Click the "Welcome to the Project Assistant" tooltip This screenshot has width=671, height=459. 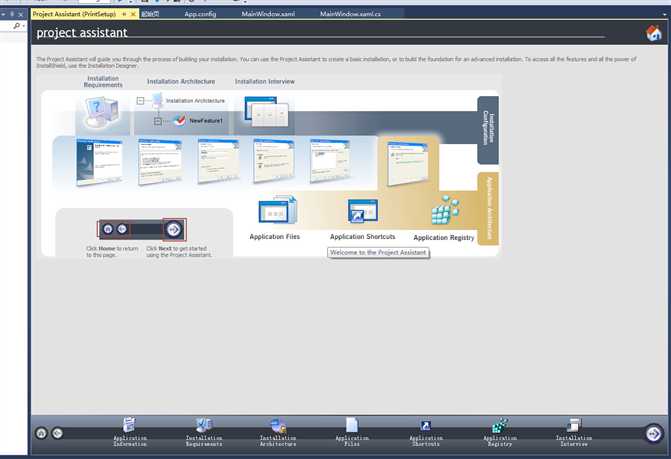click(x=378, y=253)
